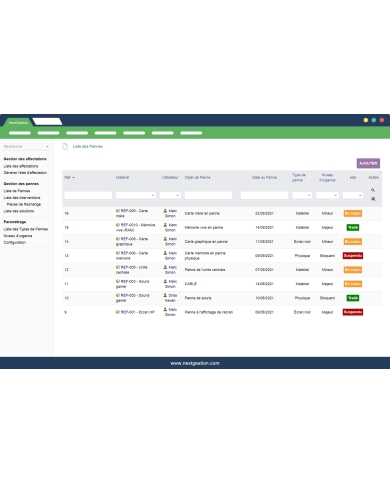Click the Objet de Panne filter input

[x=208, y=195]
